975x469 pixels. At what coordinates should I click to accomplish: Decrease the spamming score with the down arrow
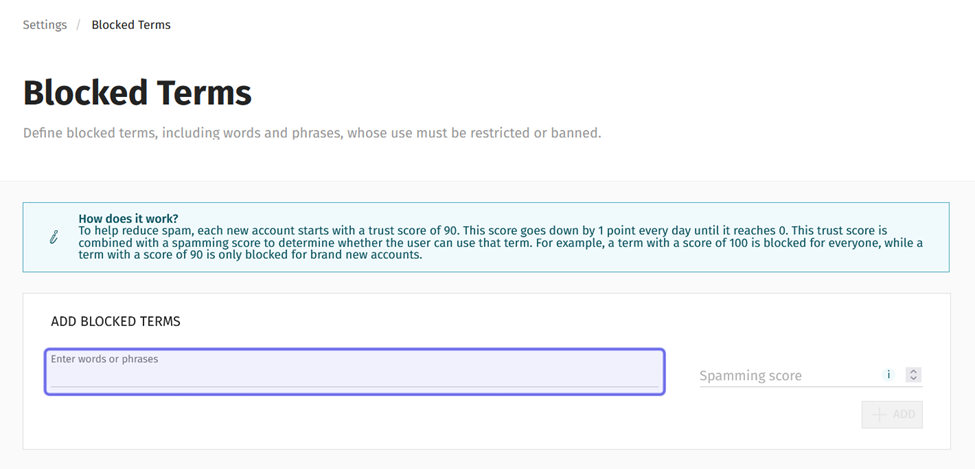pyautogui.click(x=913, y=379)
